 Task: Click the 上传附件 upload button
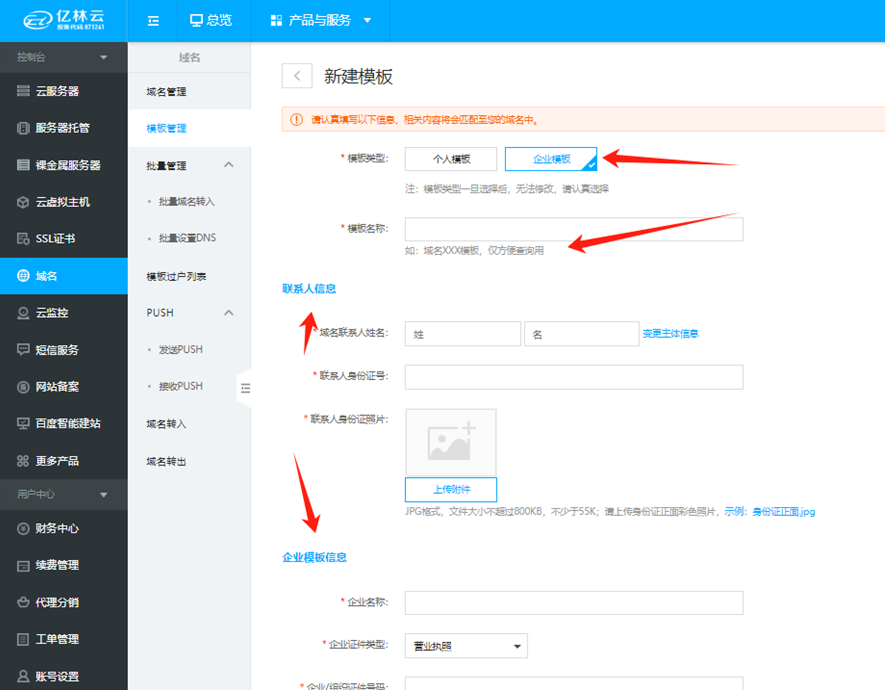coord(450,489)
